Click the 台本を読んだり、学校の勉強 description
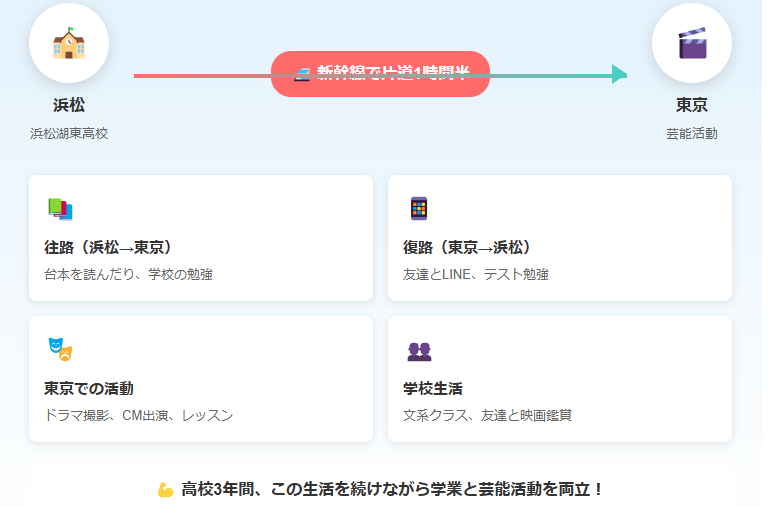 click(128, 274)
